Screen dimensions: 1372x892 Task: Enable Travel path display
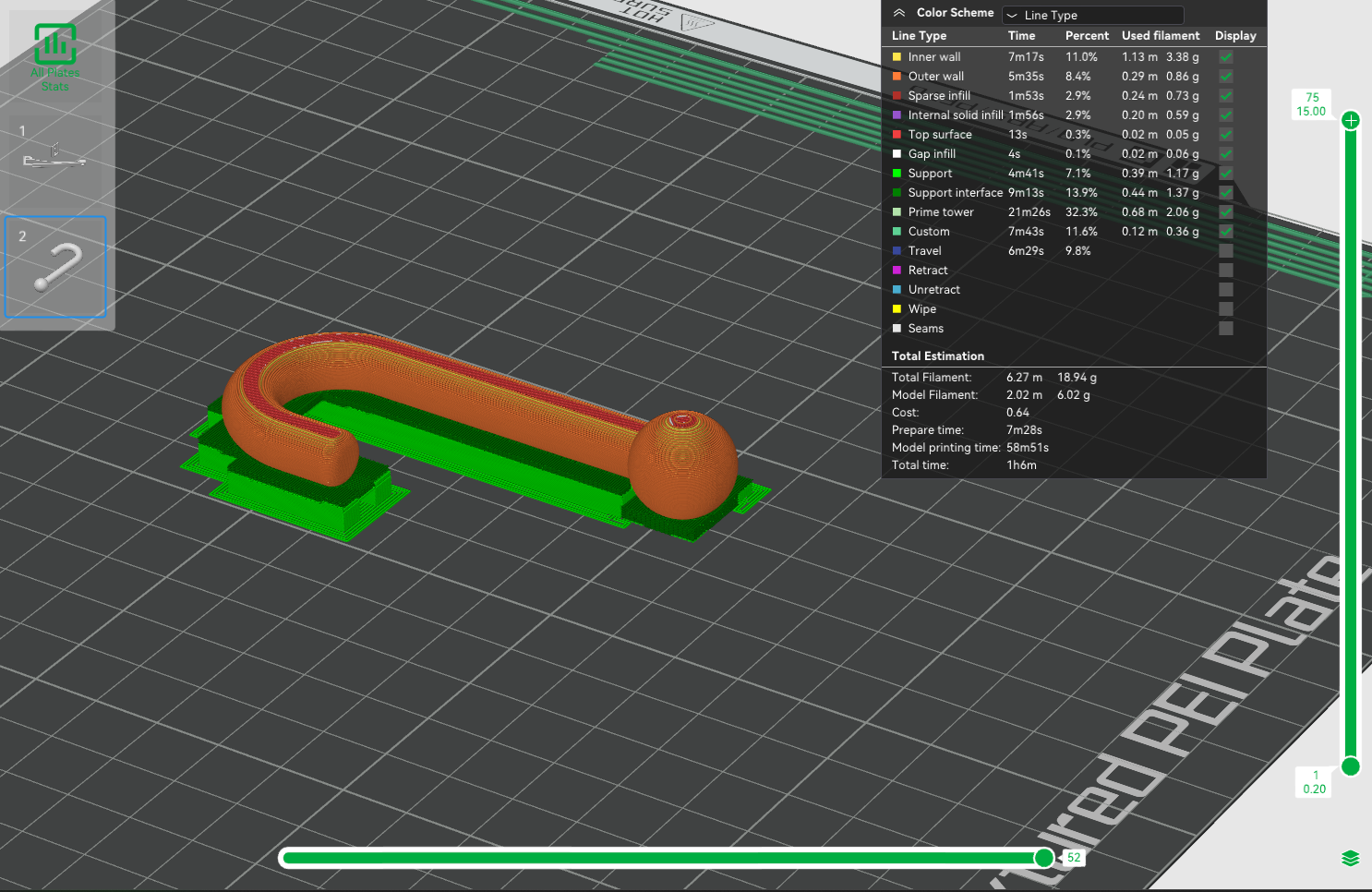[x=1225, y=250]
